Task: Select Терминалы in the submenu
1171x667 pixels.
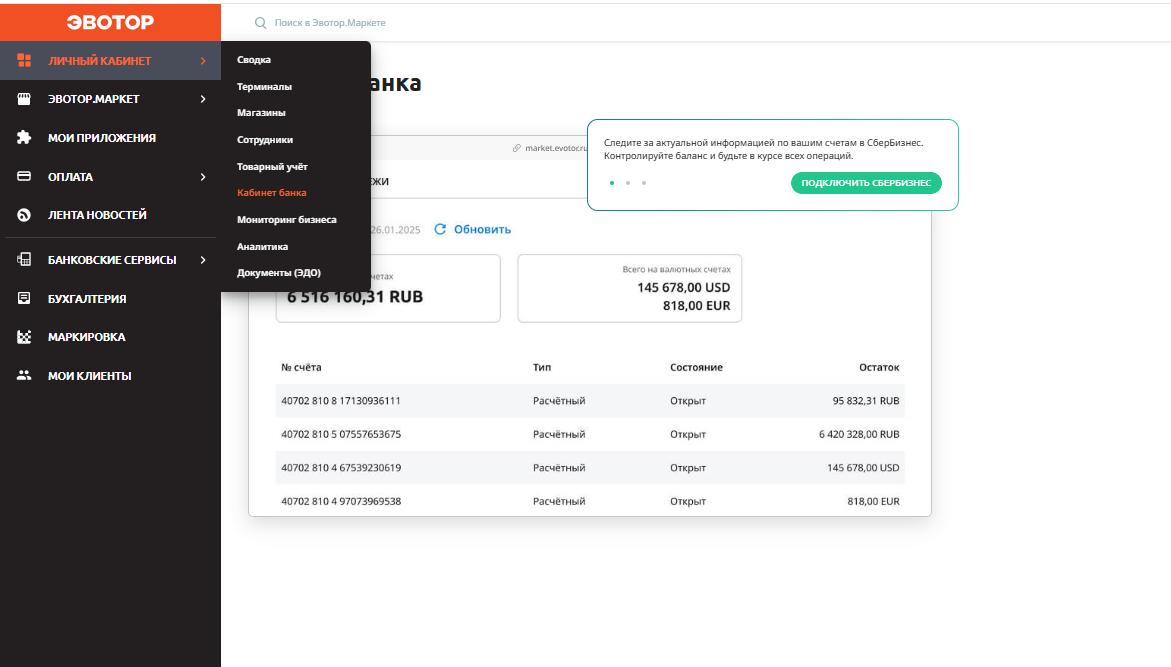Action: click(x=264, y=87)
